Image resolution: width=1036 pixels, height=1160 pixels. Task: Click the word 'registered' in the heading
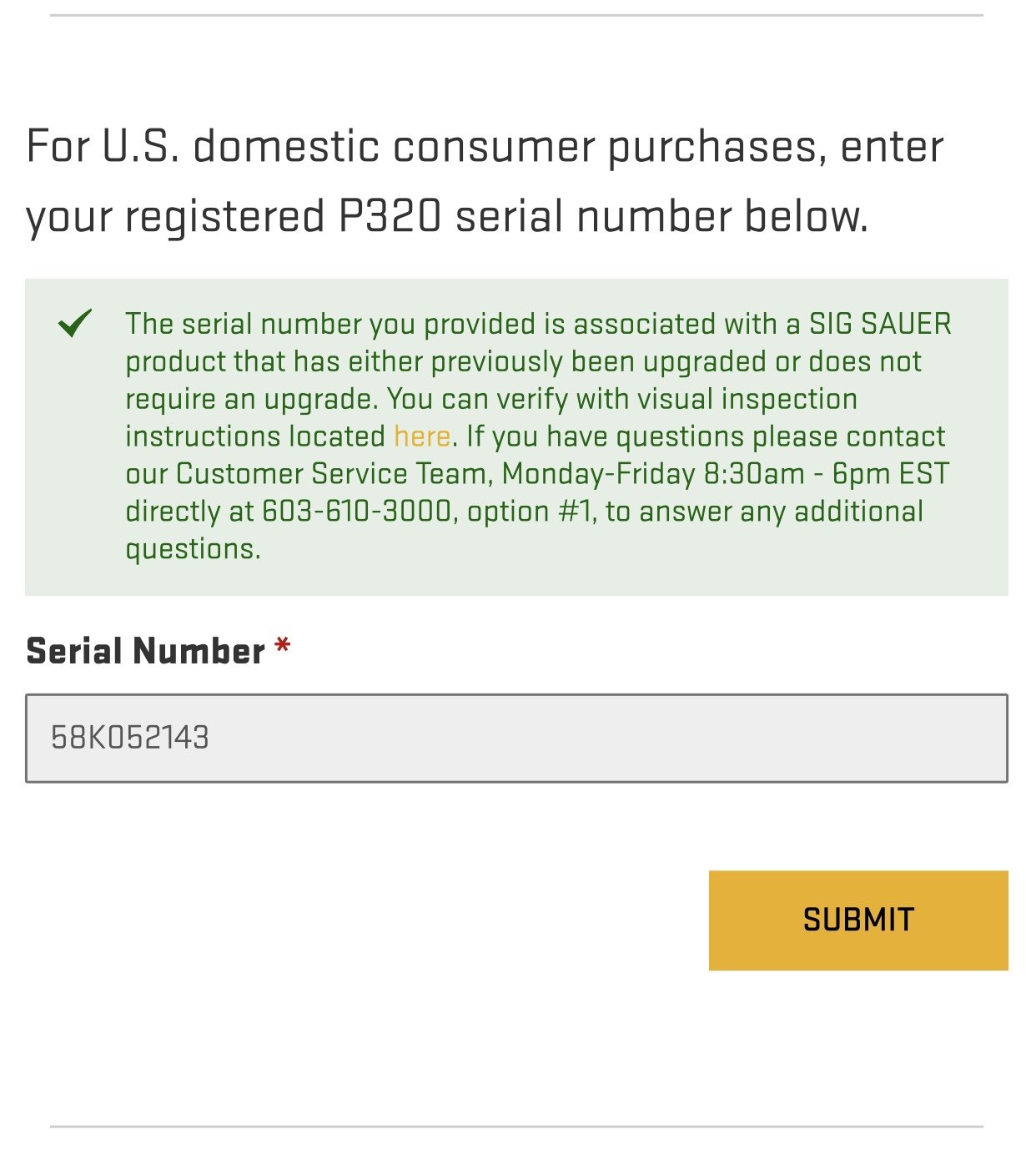[224, 217]
